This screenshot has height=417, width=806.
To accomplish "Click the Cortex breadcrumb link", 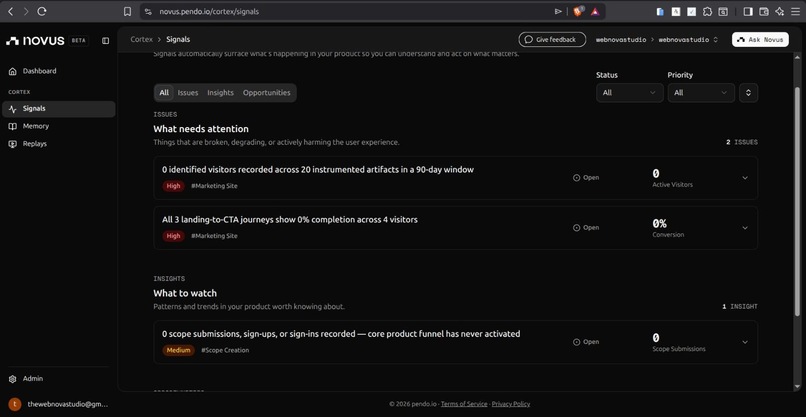I will tap(141, 39).
